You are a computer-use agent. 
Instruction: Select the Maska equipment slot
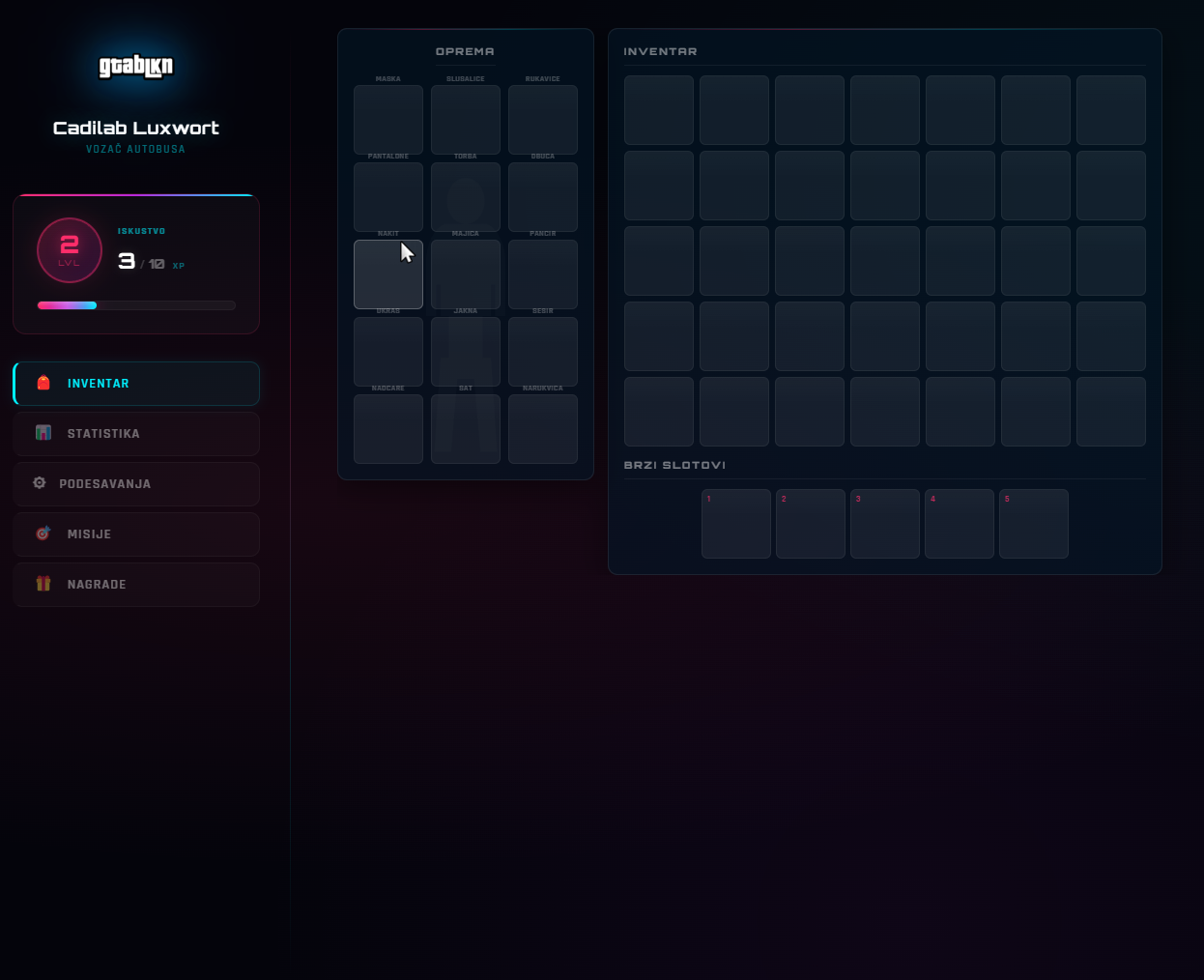[x=388, y=120]
